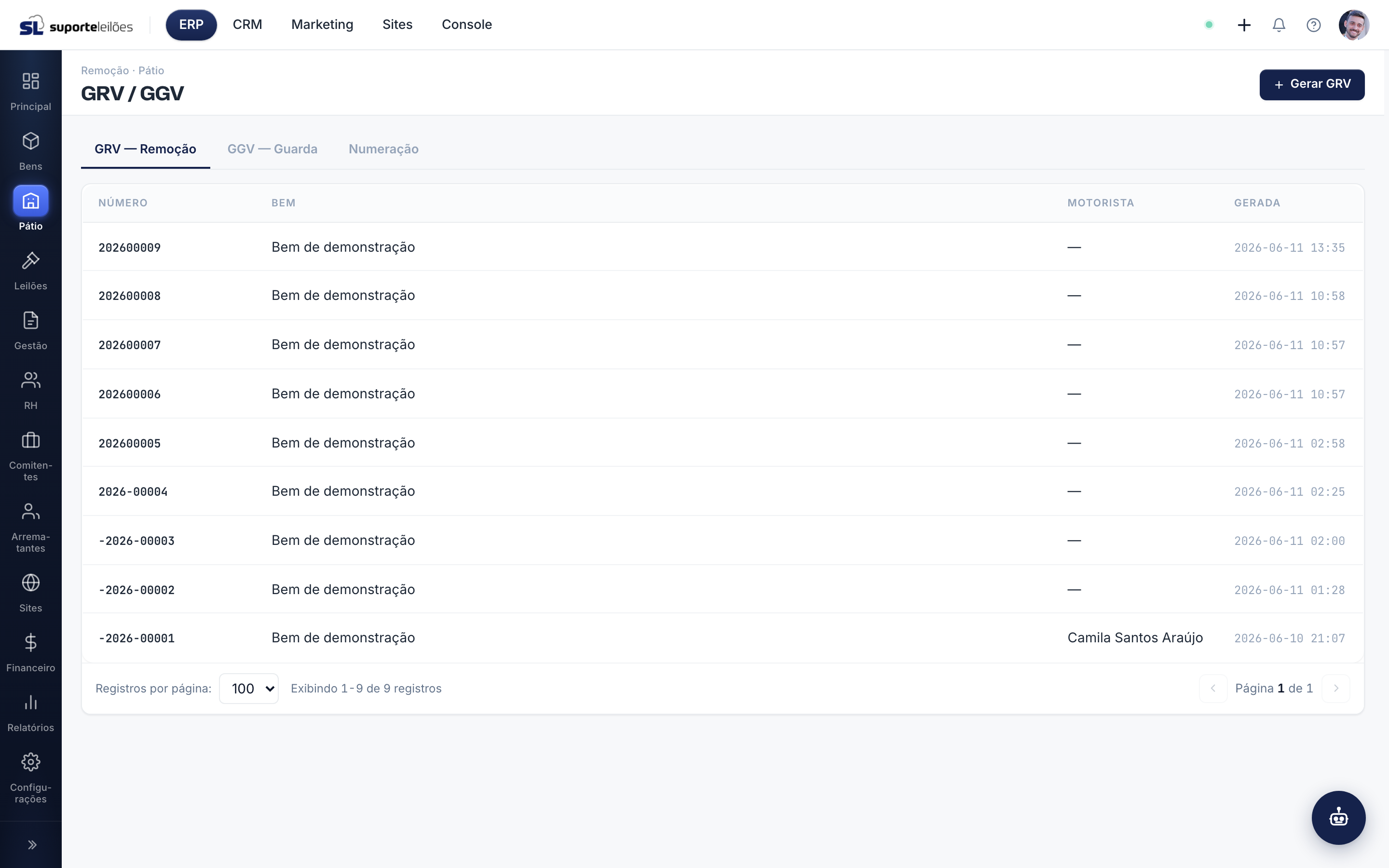The height and width of the screenshot is (868, 1389).
Task: Click the Gerar GRV button
Action: (x=1311, y=84)
